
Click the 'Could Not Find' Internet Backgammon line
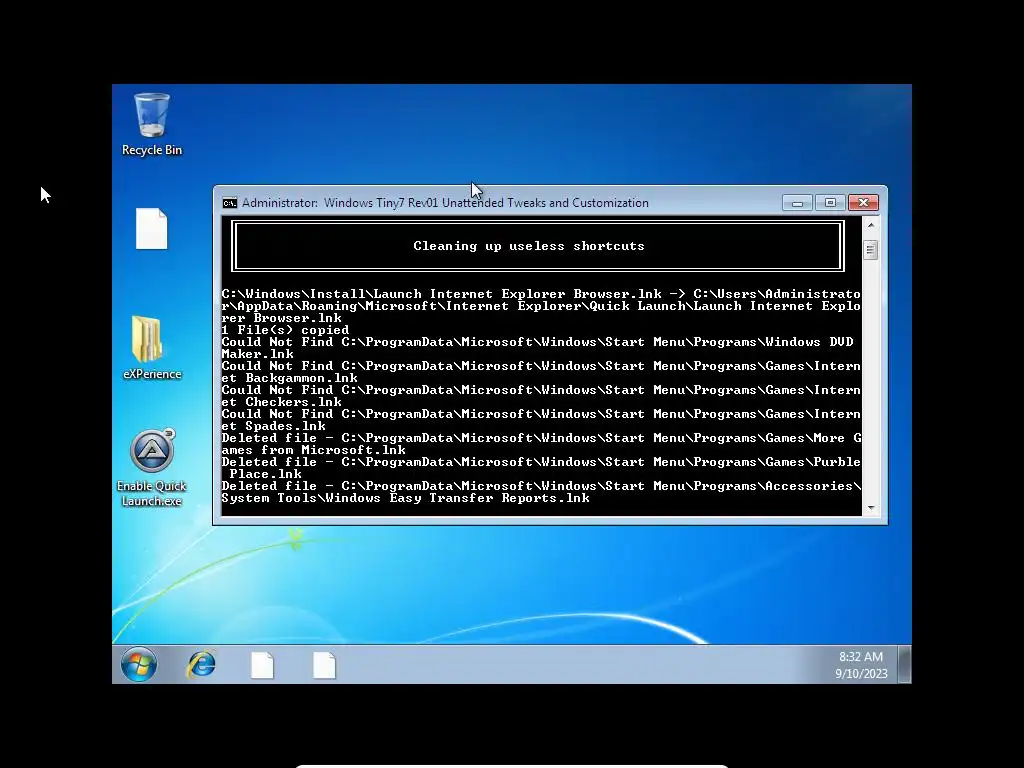541,372
